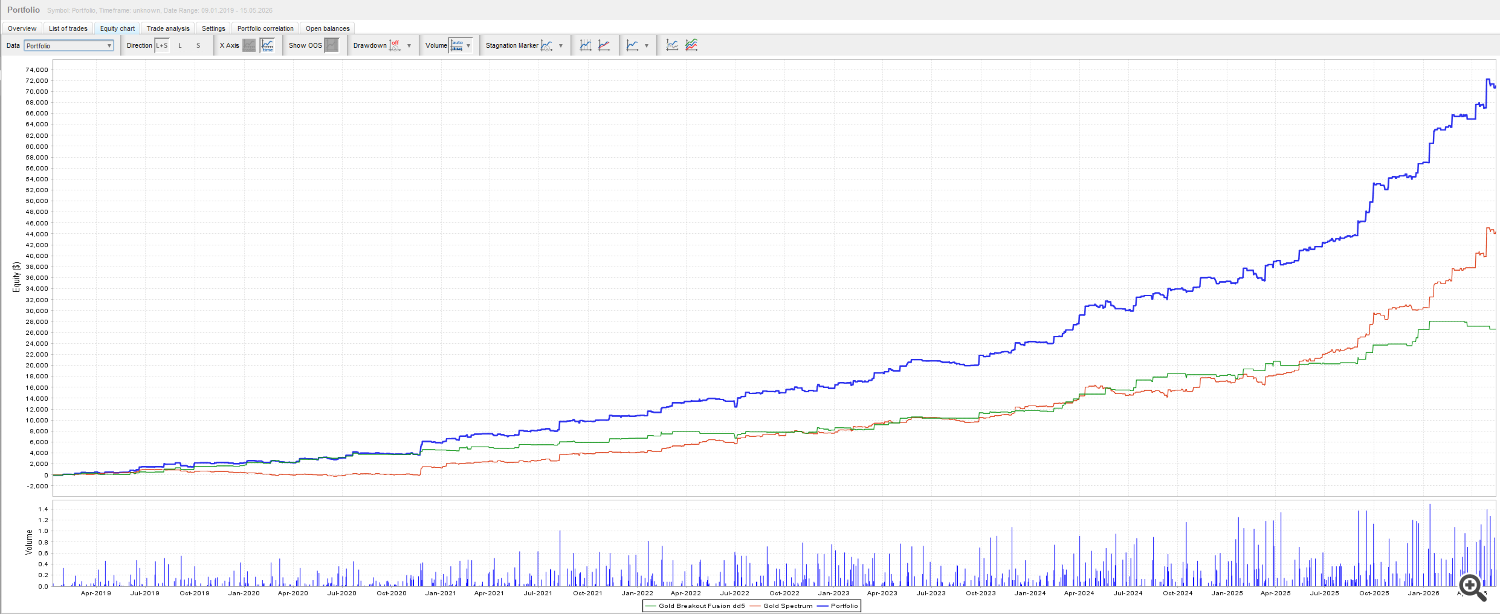Expand the Drawdown dropdown arrow

409,46
